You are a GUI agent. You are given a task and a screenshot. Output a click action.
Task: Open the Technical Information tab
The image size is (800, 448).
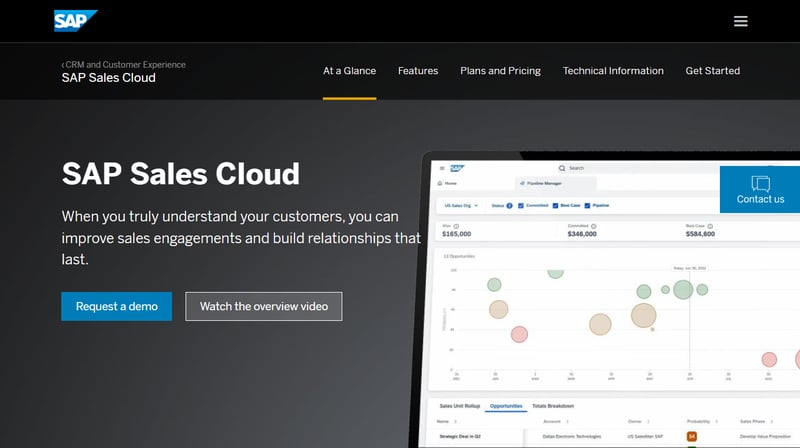[x=613, y=71]
